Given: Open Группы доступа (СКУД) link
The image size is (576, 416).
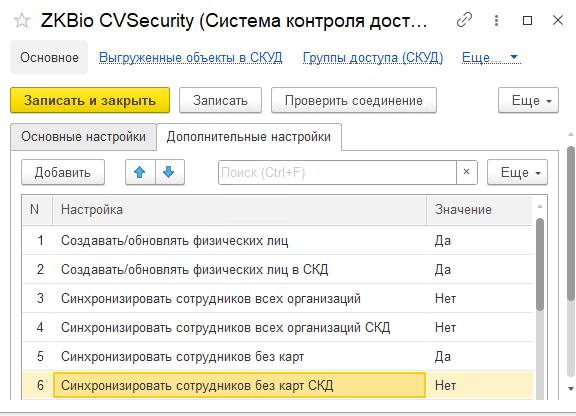Looking at the screenshot, I should point(373,58).
